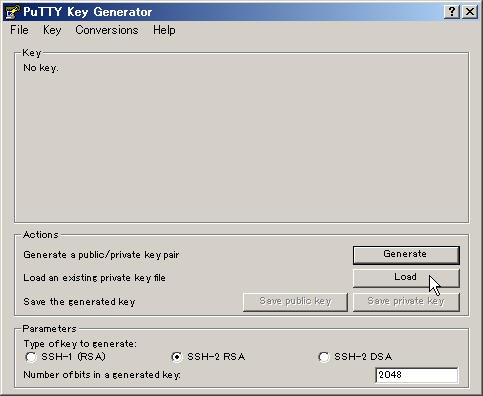Click the "Number of bits in a generated key" label
This screenshot has width=483, height=396.
[102, 375]
